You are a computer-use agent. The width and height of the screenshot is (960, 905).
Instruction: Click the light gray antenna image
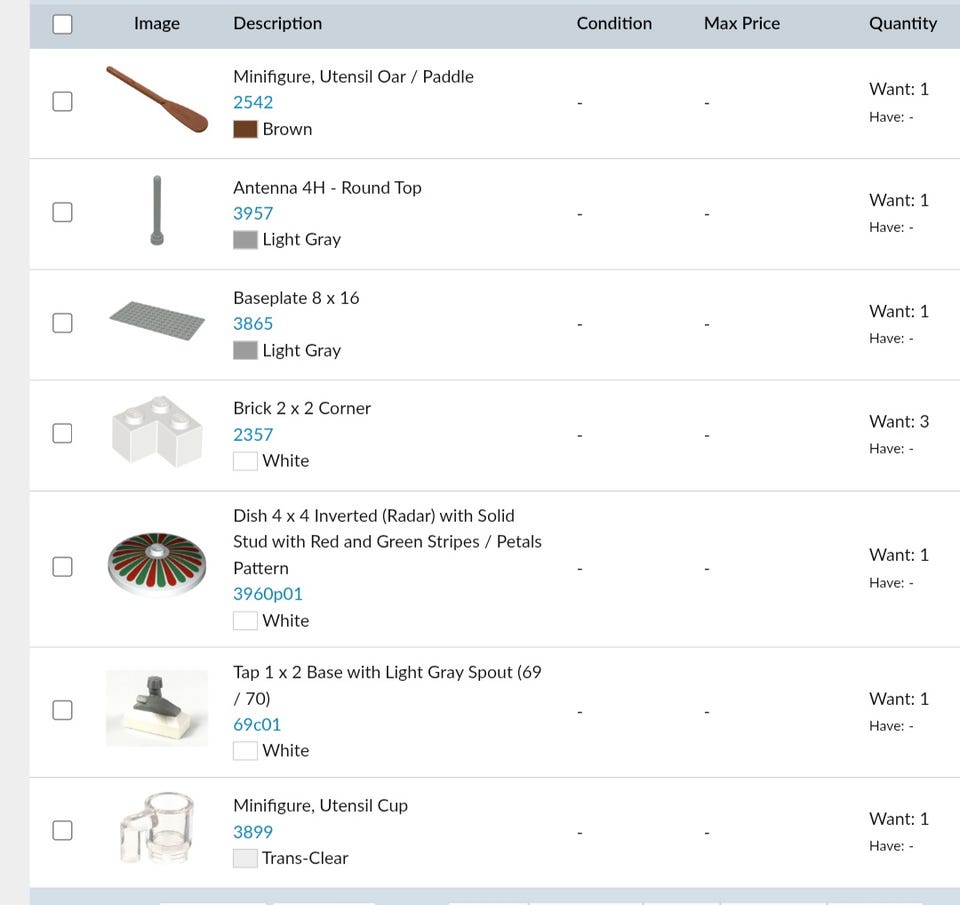tap(157, 211)
